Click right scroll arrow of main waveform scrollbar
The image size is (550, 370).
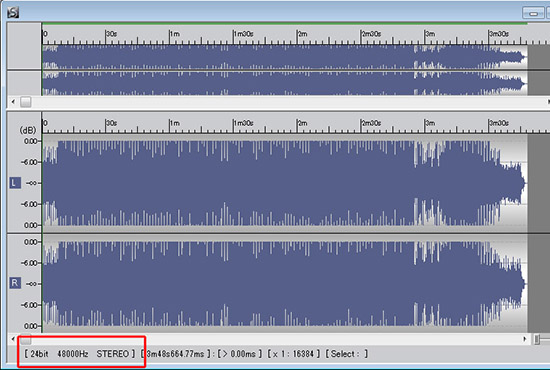(x=525, y=339)
